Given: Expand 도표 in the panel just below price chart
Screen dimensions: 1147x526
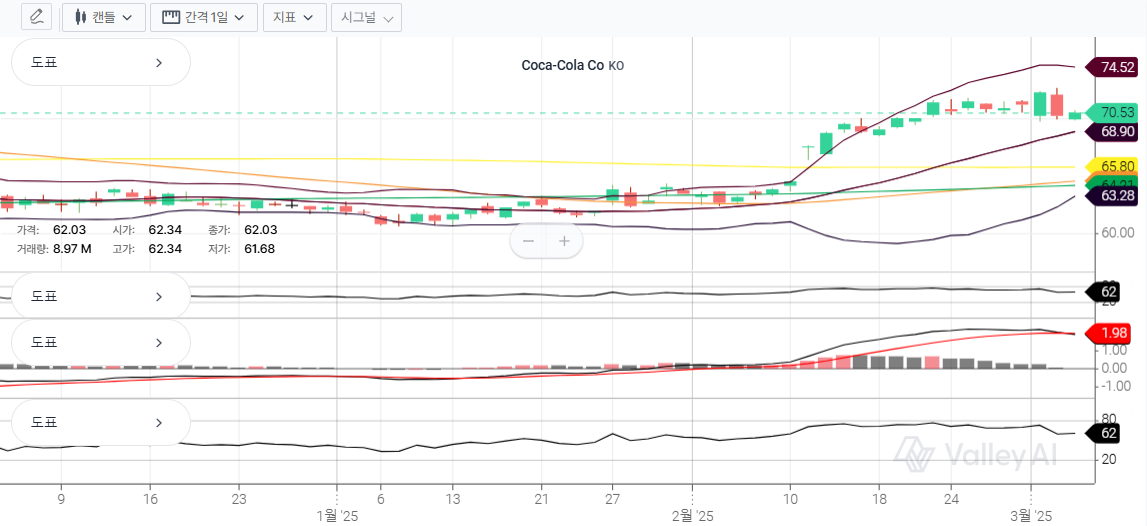Looking at the screenshot, I should click(x=100, y=296).
